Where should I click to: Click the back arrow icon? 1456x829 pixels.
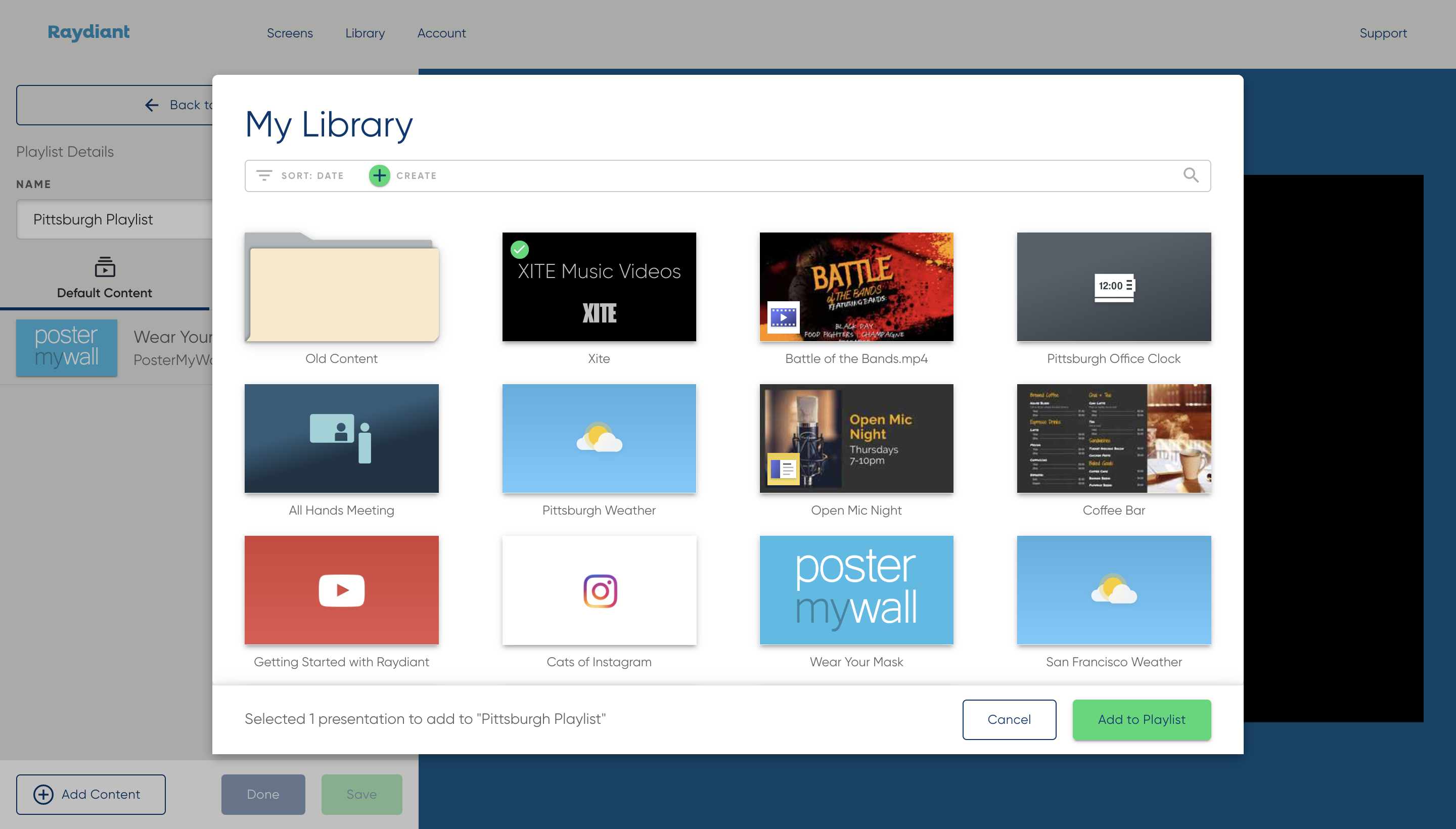pos(152,105)
